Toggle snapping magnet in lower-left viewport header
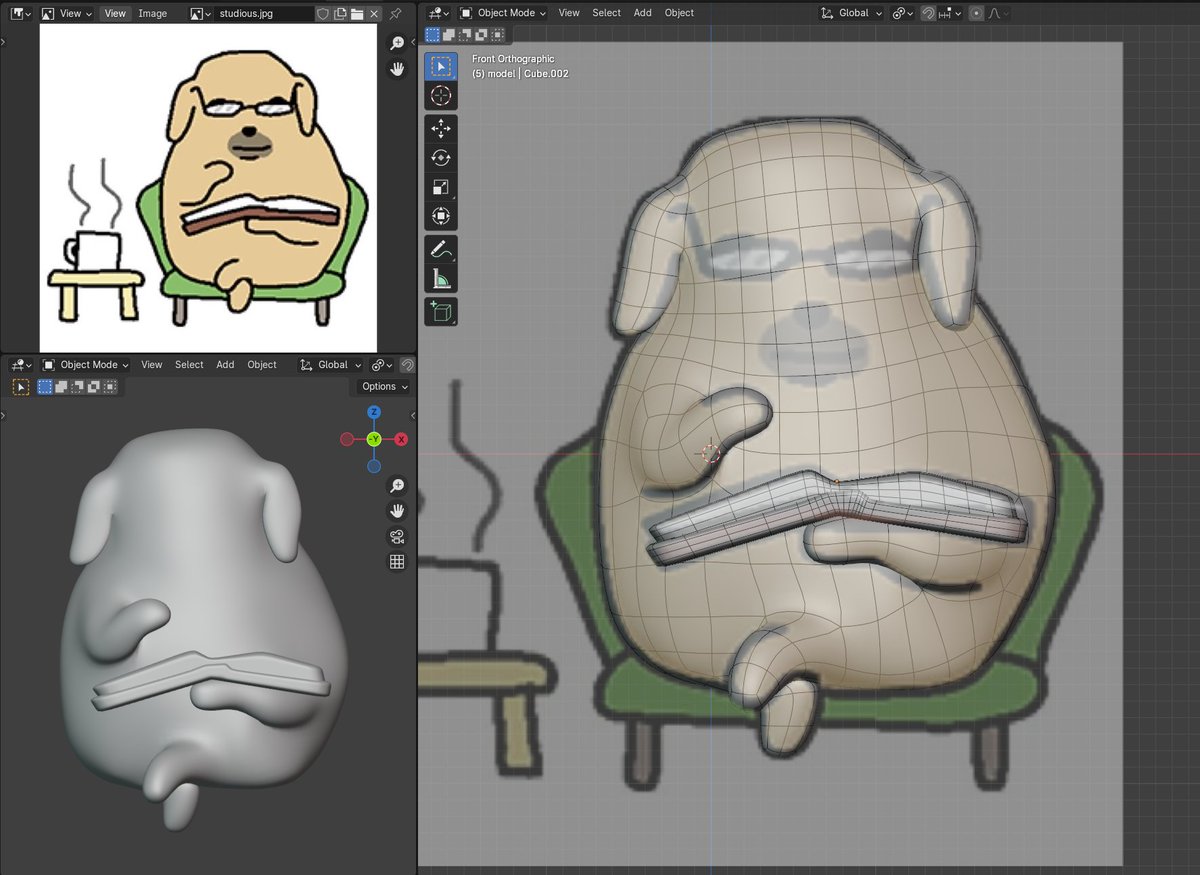 [408, 365]
